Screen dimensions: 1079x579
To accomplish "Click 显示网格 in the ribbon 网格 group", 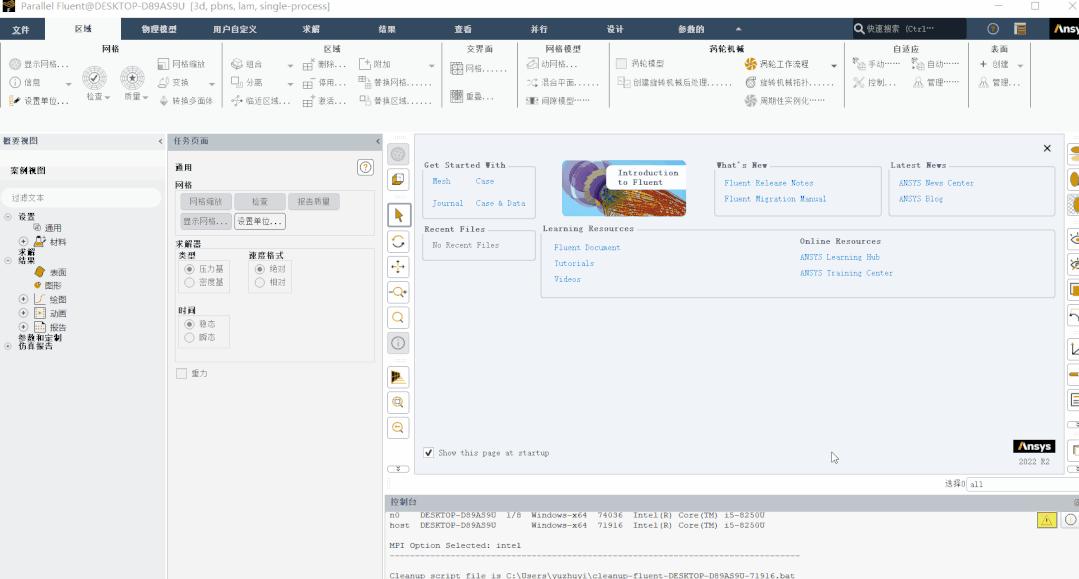I will (x=39, y=64).
